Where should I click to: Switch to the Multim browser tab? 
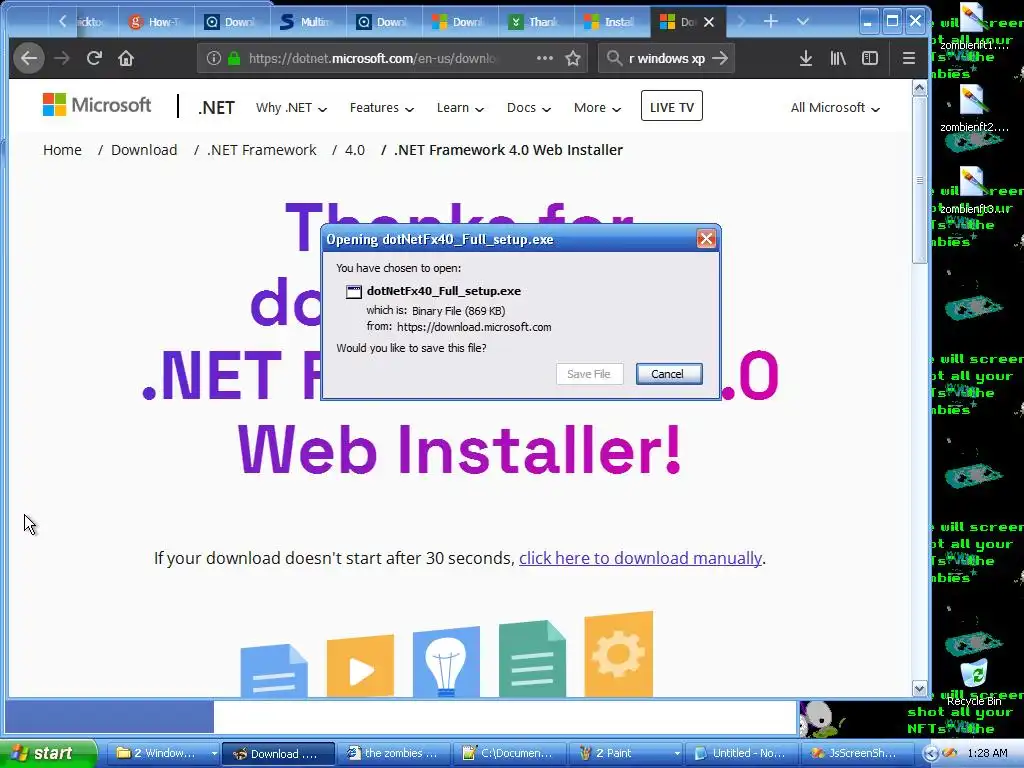point(308,22)
